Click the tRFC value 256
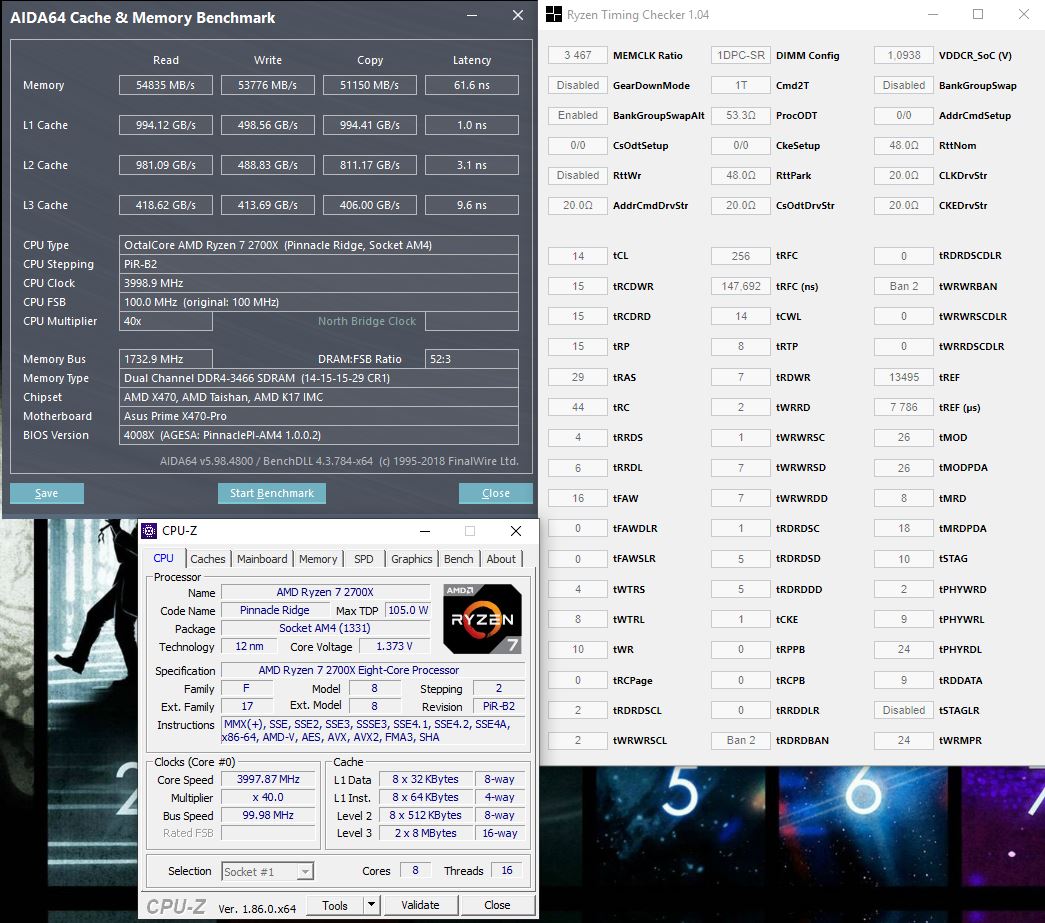Screen dimensions: 1045x923 point(740,256)
